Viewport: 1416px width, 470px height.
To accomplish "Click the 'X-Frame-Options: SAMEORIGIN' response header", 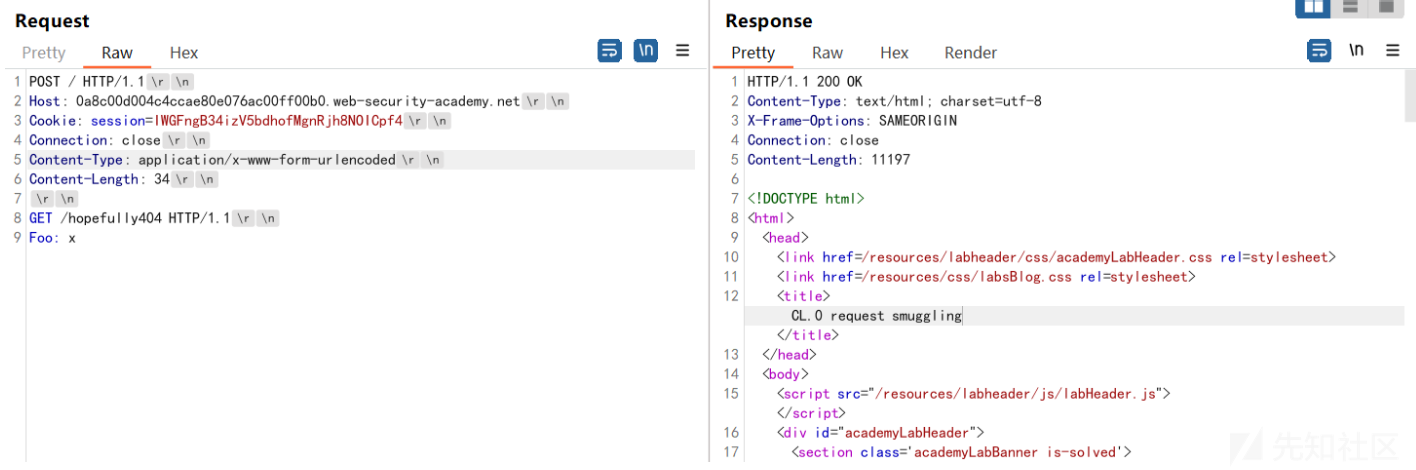I will [852, 121].
